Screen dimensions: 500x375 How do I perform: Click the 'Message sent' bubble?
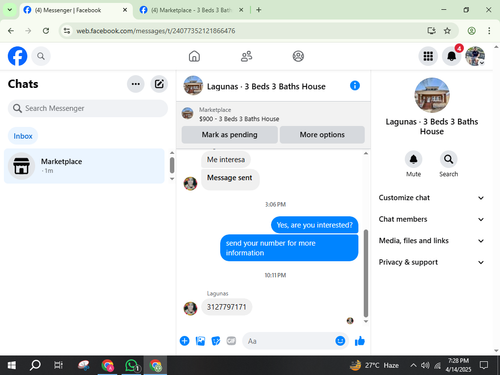point(230,179)
